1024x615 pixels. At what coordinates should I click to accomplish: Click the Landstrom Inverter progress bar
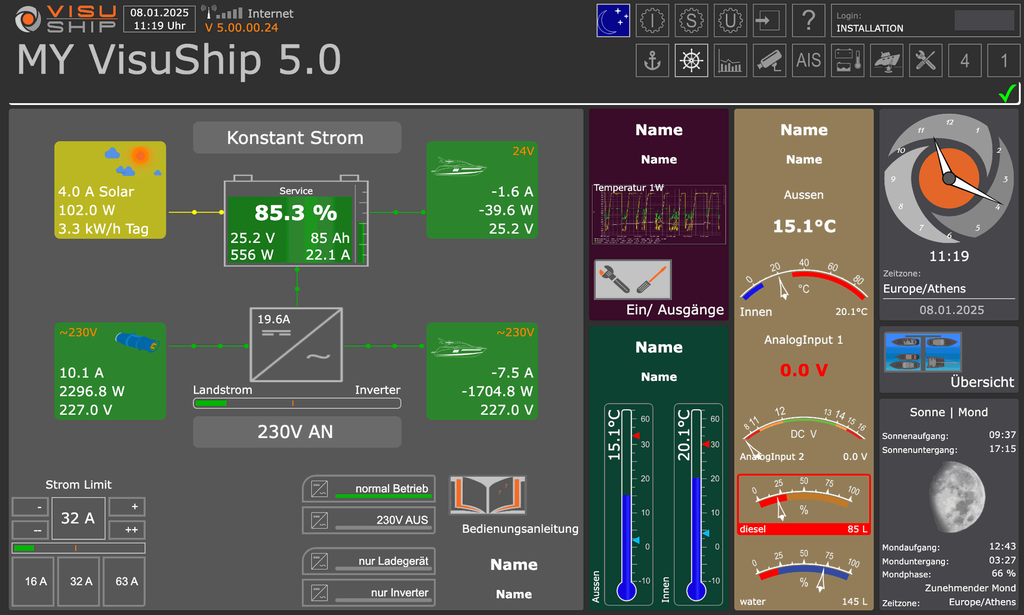coord(296,403)
